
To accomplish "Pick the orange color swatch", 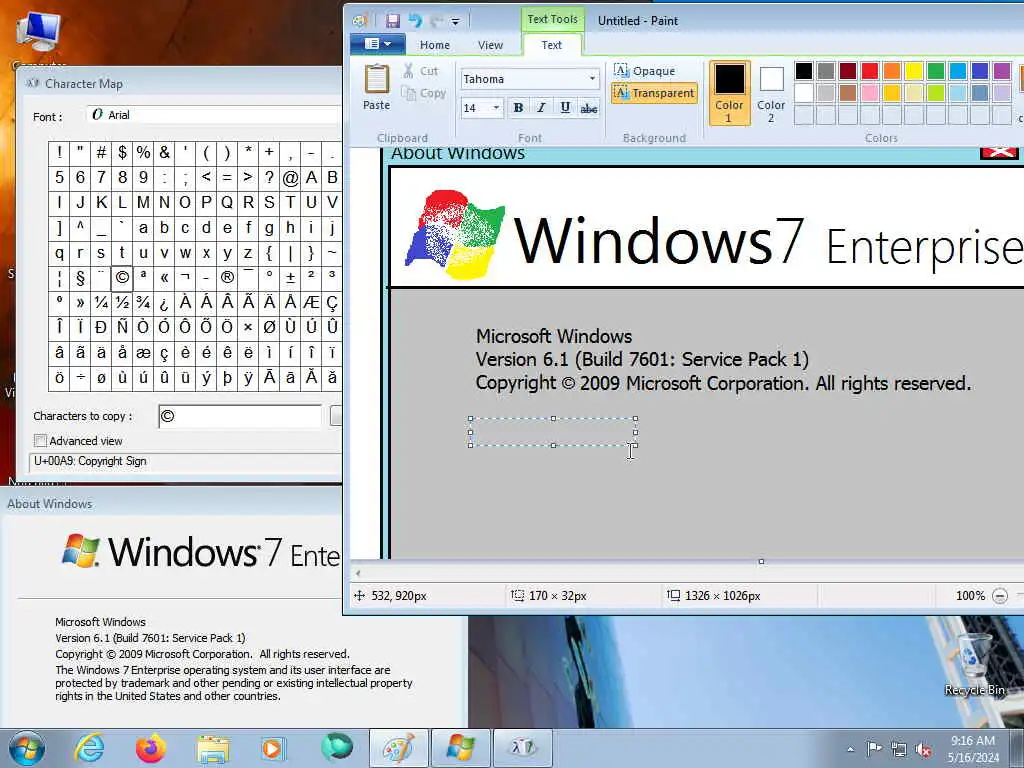I will coord(892,71).
